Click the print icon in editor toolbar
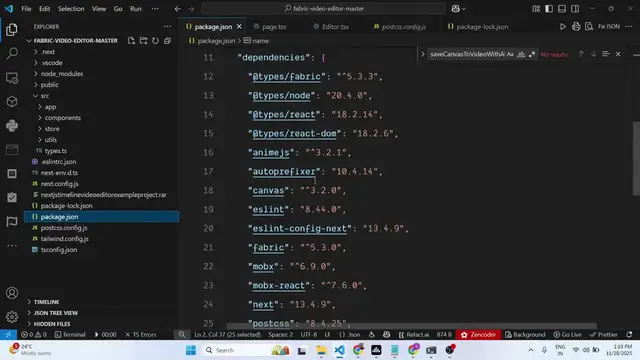Image resolution: width=640 pixels, height=360 pixels. pyautogui.click(x=576, y=27)
